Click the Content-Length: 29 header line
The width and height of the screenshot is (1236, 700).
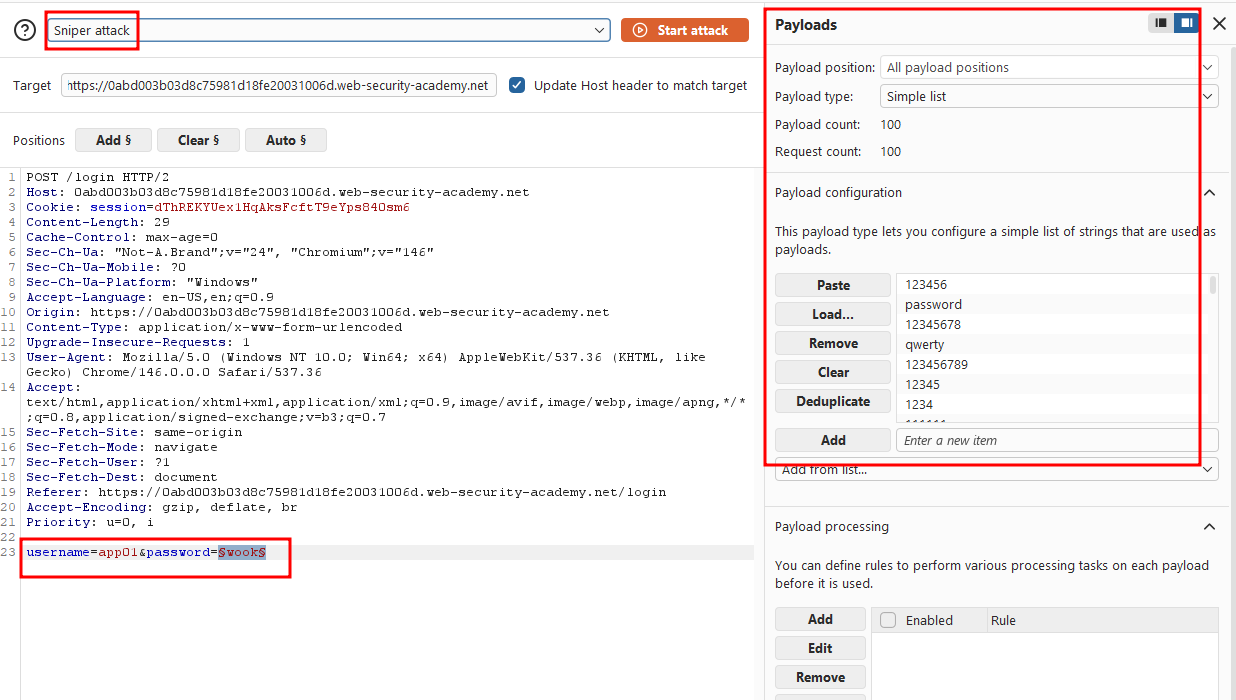98,222
